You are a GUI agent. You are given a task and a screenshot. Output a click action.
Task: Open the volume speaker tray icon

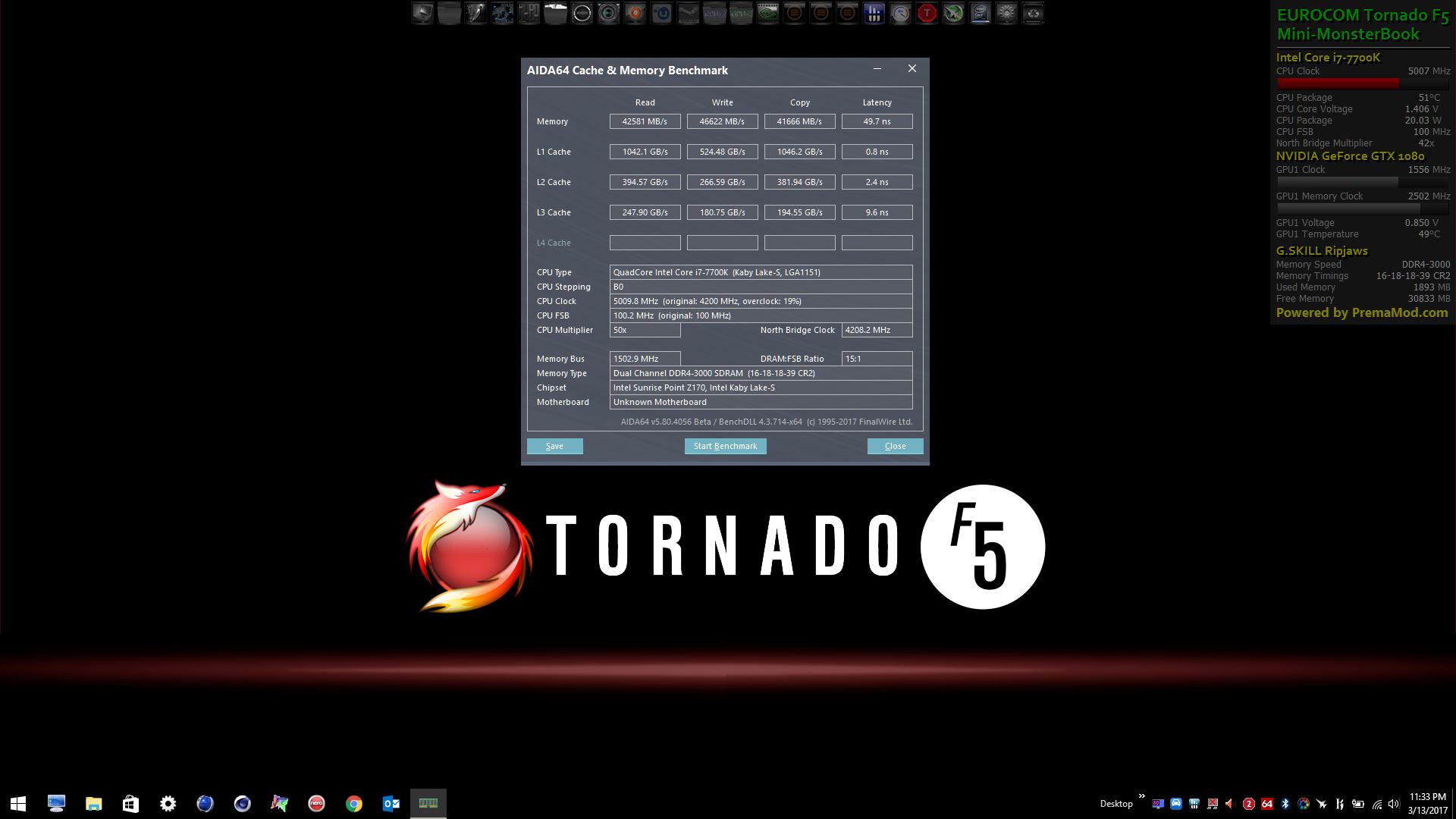1394,804
